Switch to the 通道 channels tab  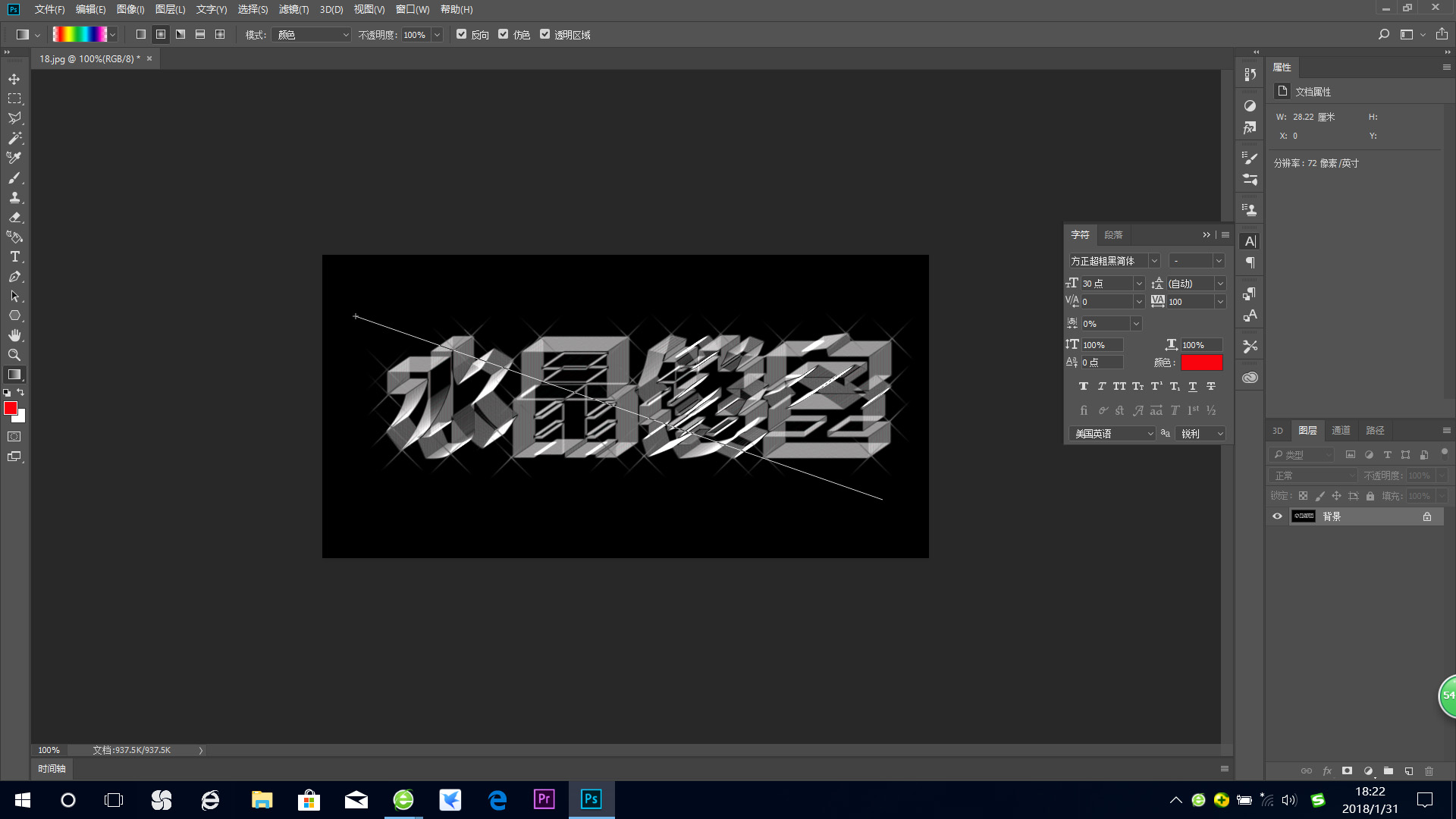pos(1341,430)
